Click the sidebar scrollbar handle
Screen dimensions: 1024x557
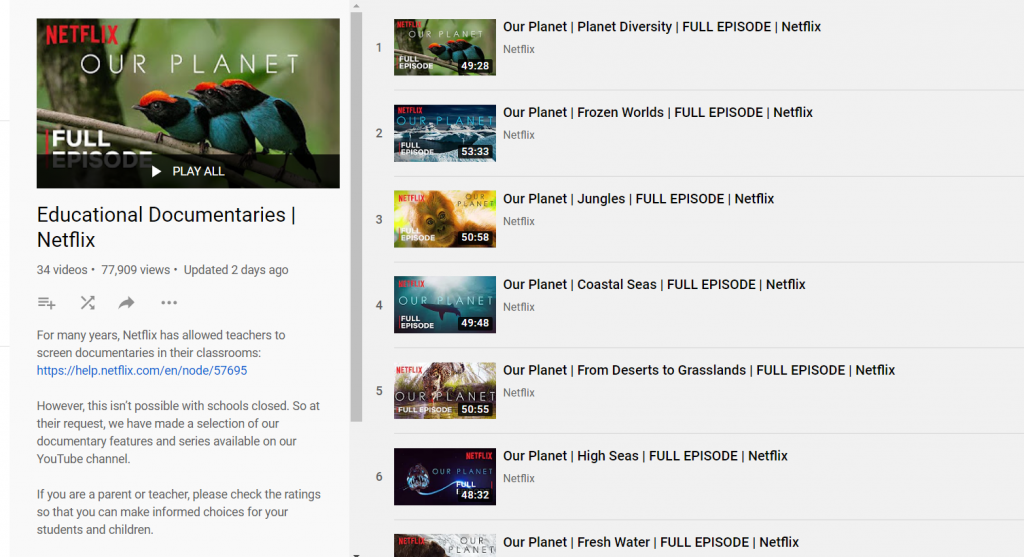356,217
